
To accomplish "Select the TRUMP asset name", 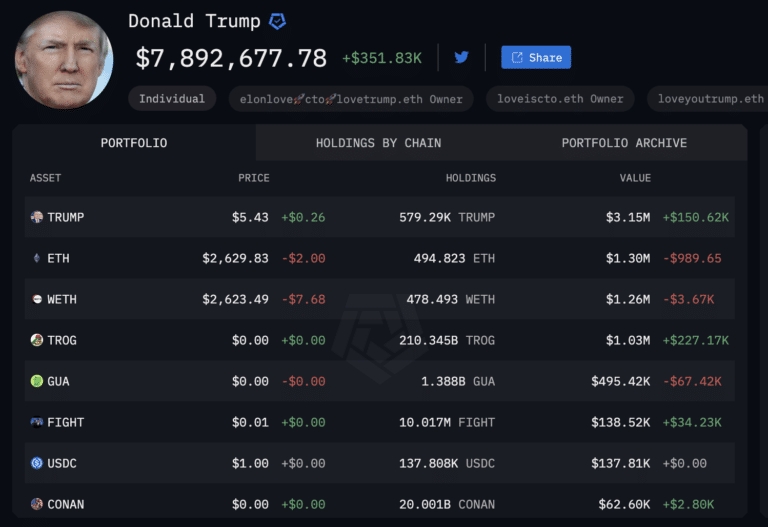I will [66, 217].
